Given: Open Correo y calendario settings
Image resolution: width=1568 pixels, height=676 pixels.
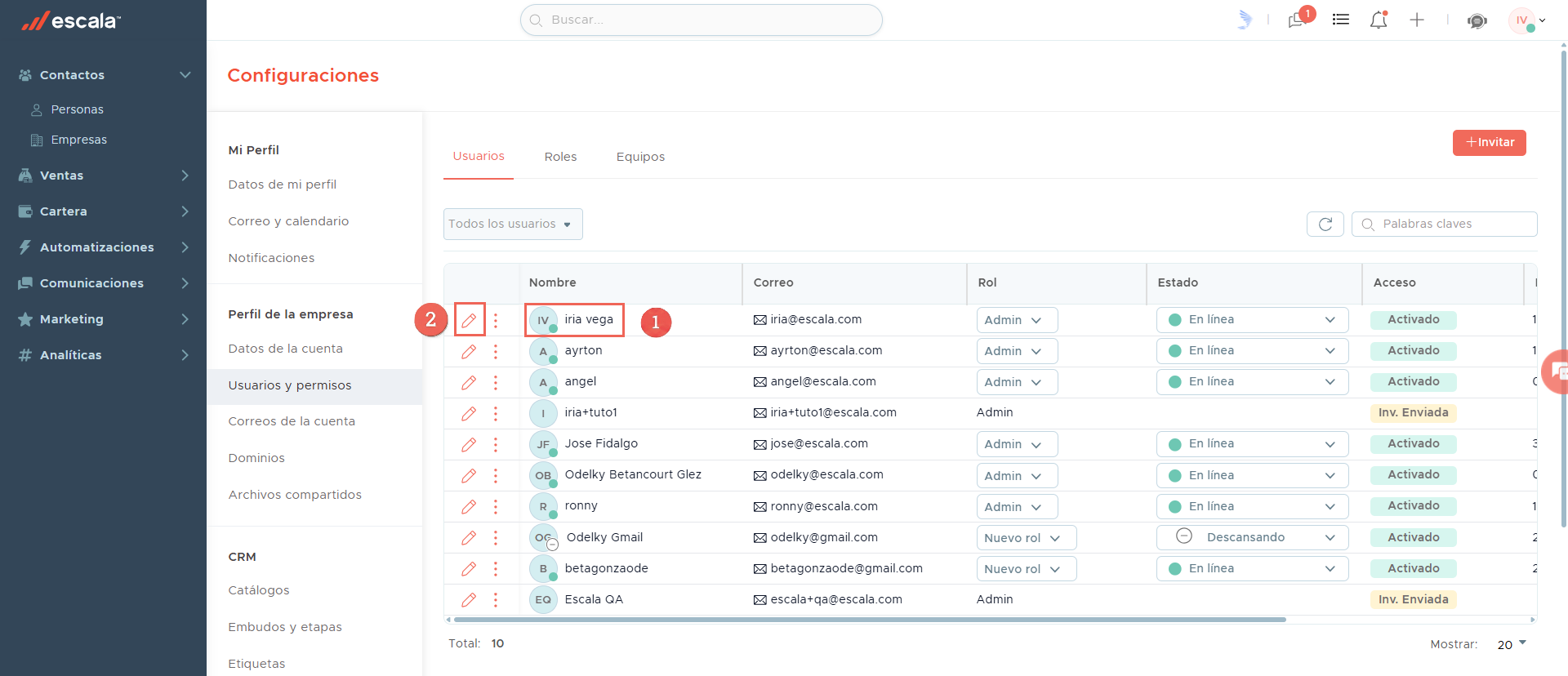Looking at the screenshot, I should 288,221.
